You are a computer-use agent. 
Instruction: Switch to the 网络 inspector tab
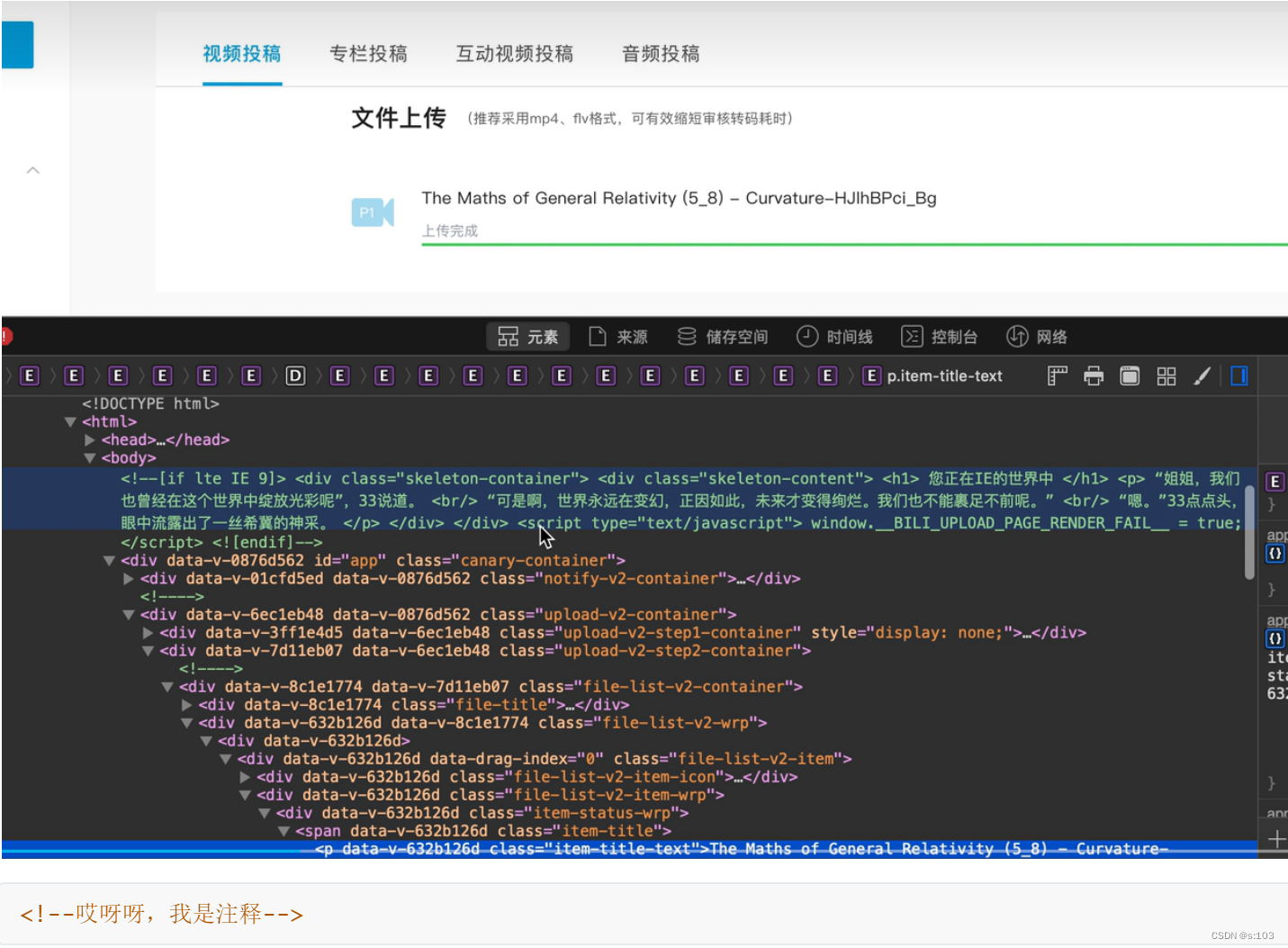coord(1037,337)
